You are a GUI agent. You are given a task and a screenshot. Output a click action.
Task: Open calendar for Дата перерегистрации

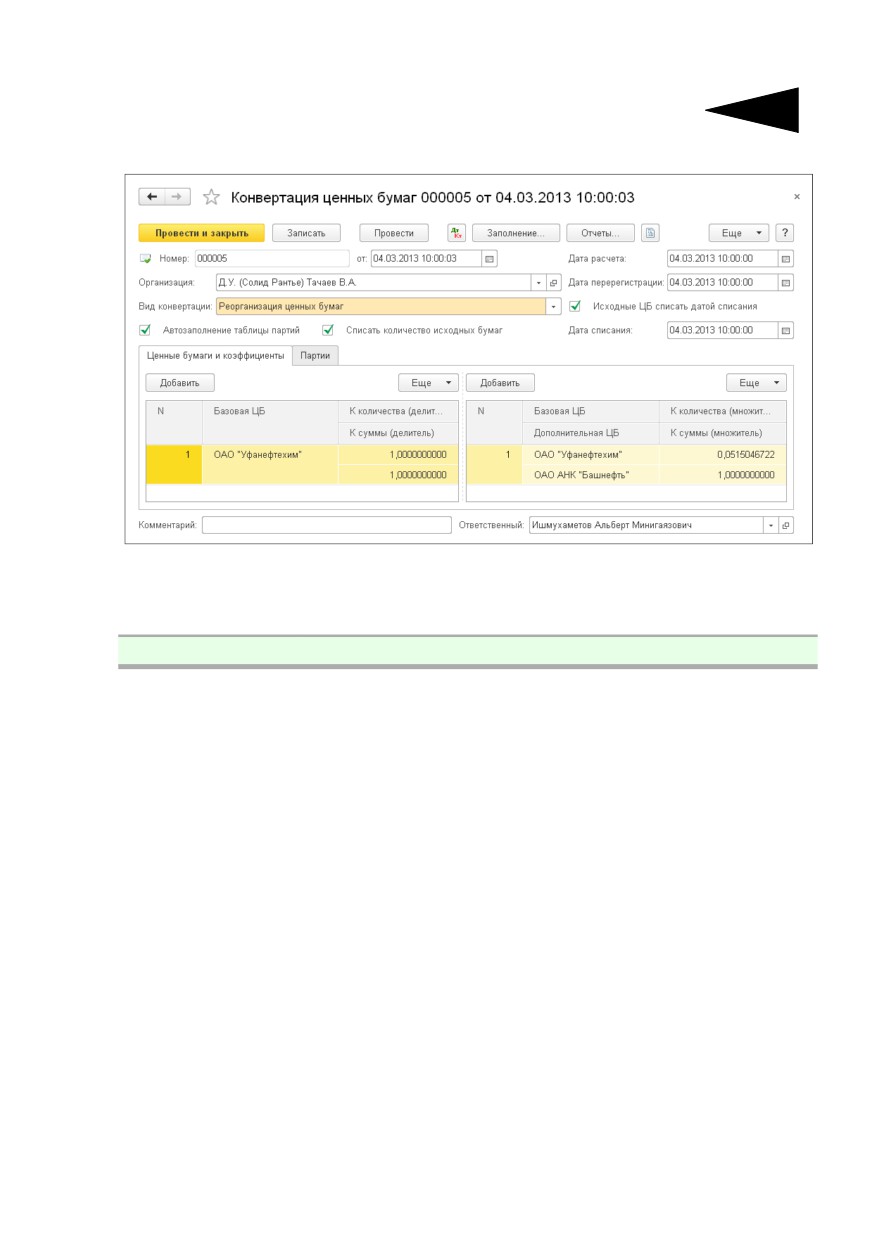pyautogui.click(x=786, y=283)
